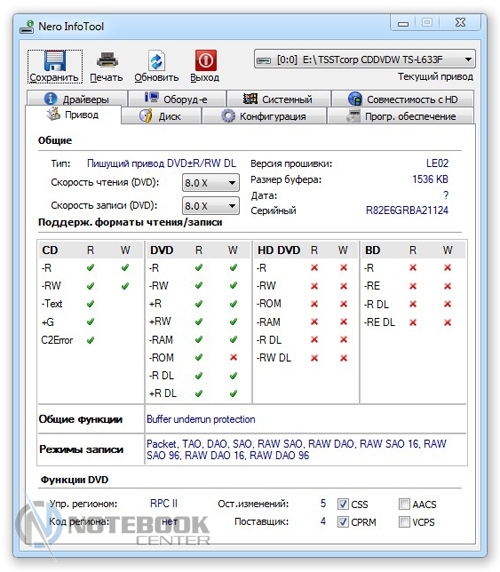This screenshot has height=572, width=500.
Task: Click the red cross for DVD -ROM write
Action: point(233,358)
